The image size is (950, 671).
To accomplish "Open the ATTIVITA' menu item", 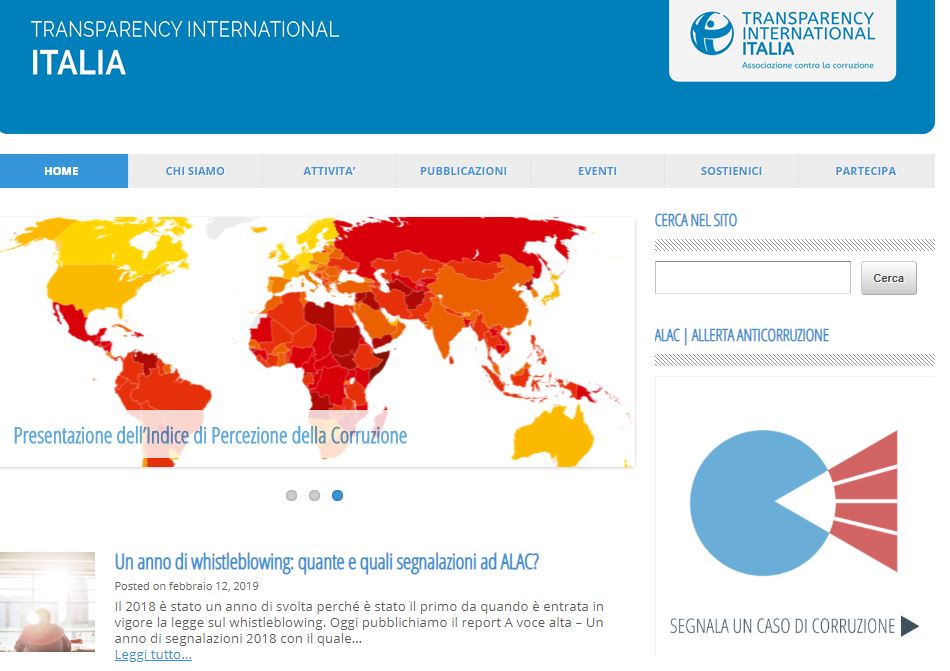I will point(329,171).
